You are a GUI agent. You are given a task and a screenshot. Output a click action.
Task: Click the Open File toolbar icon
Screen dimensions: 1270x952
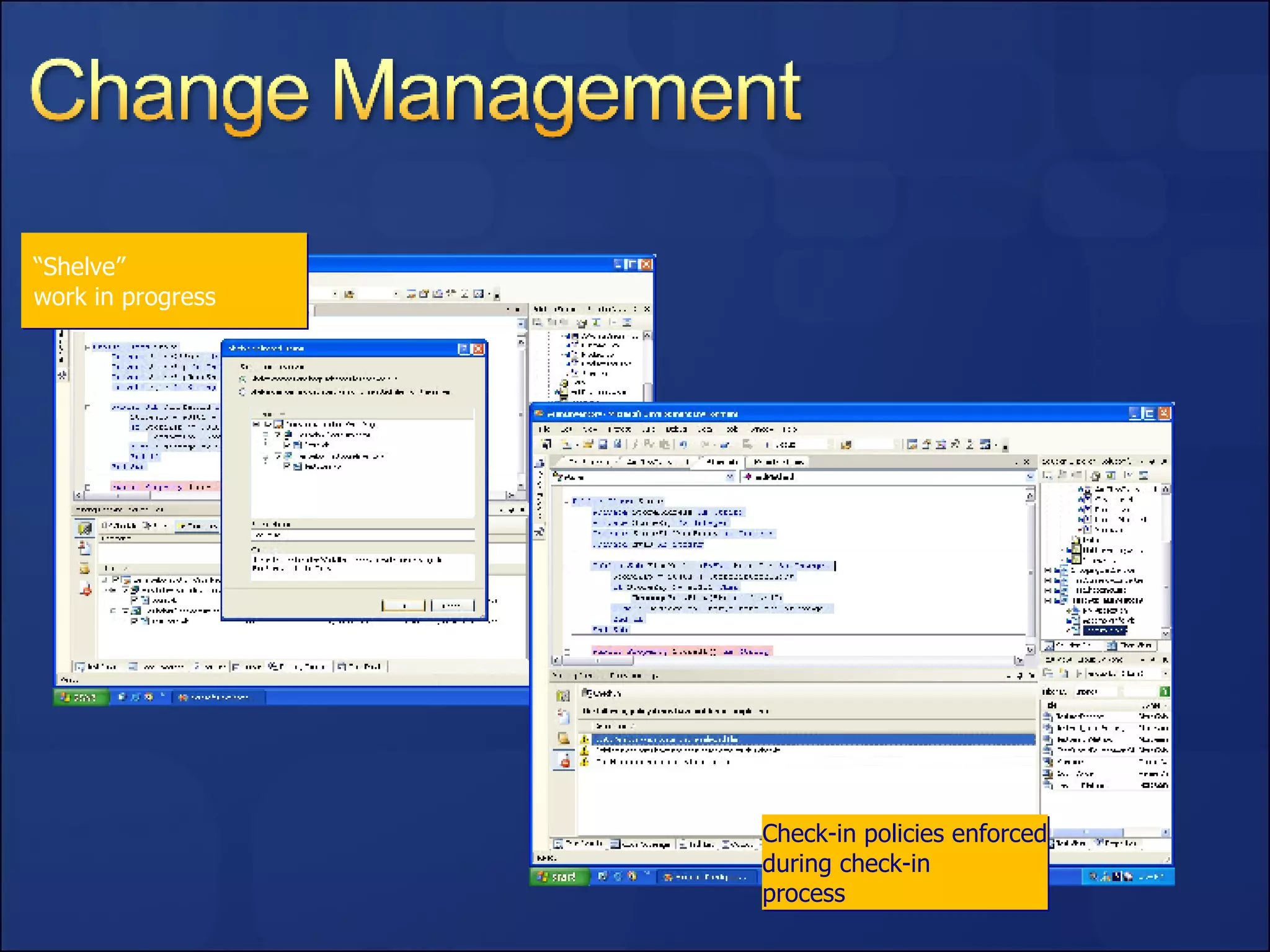587,444
